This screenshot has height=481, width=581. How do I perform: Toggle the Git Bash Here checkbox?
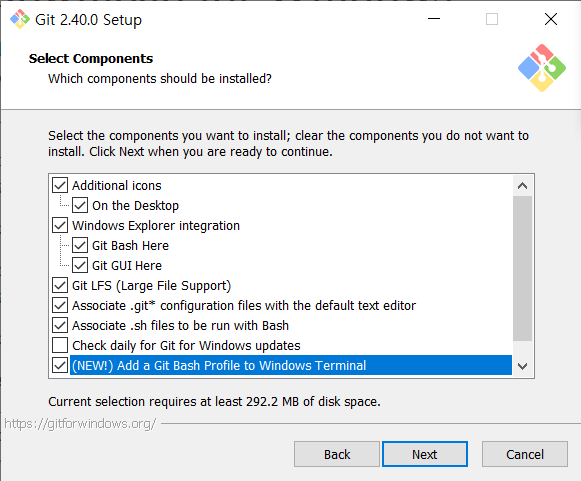click(80, 245)
